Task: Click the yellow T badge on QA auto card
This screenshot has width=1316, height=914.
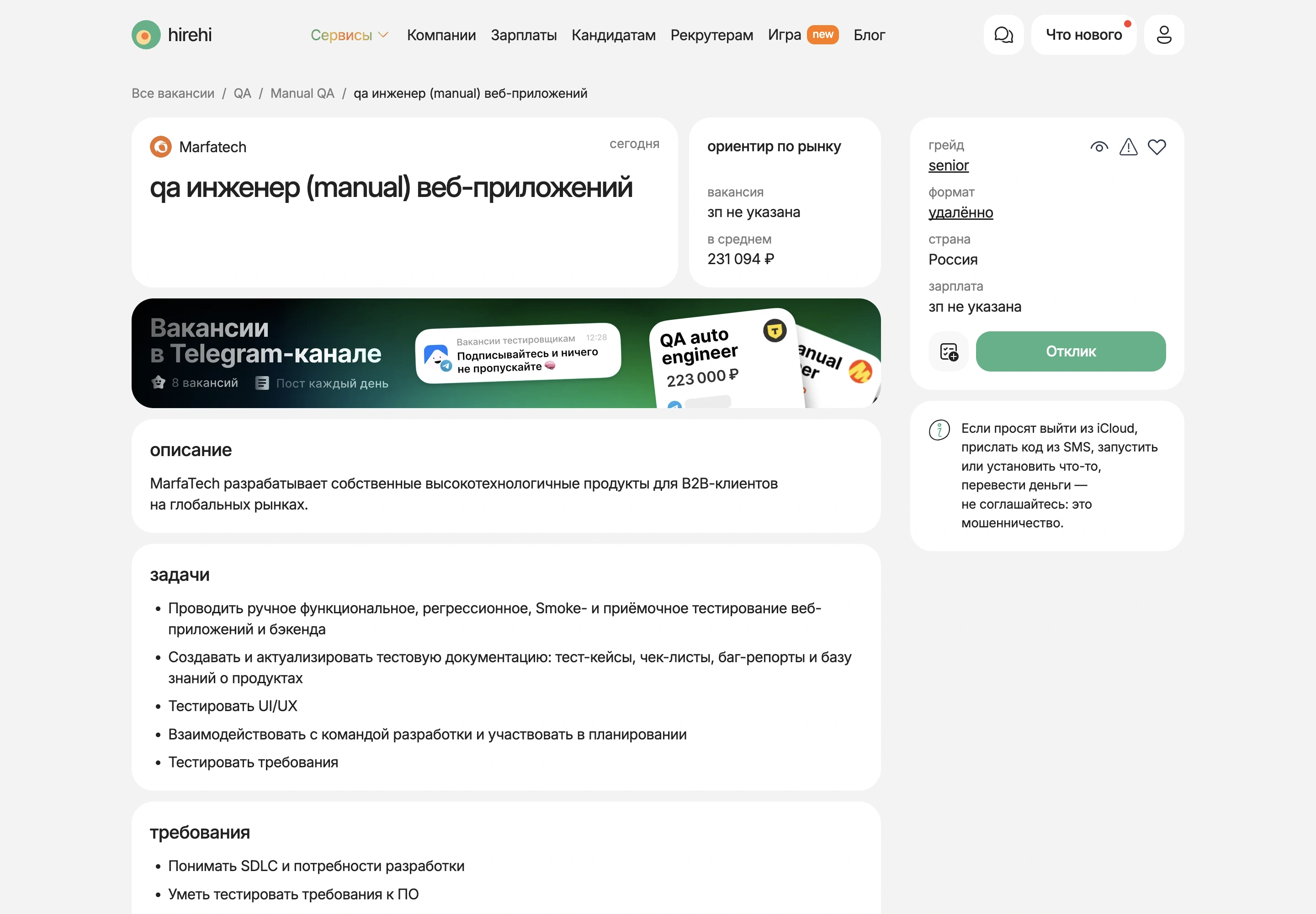Action: [x=774, y=330]
